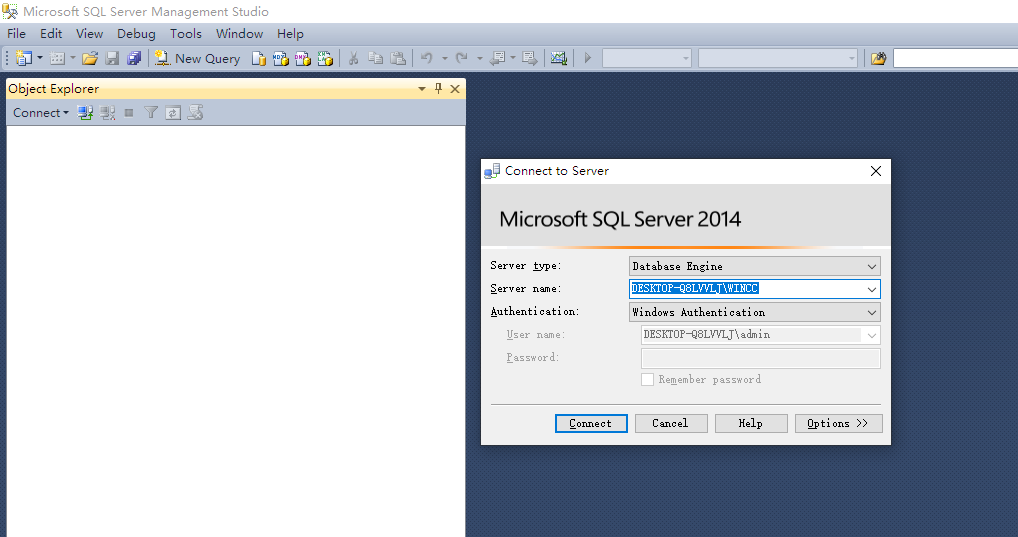Click the Open File folder icon
This screenshot has height=537, width=1018.
(x=90, y=58)
